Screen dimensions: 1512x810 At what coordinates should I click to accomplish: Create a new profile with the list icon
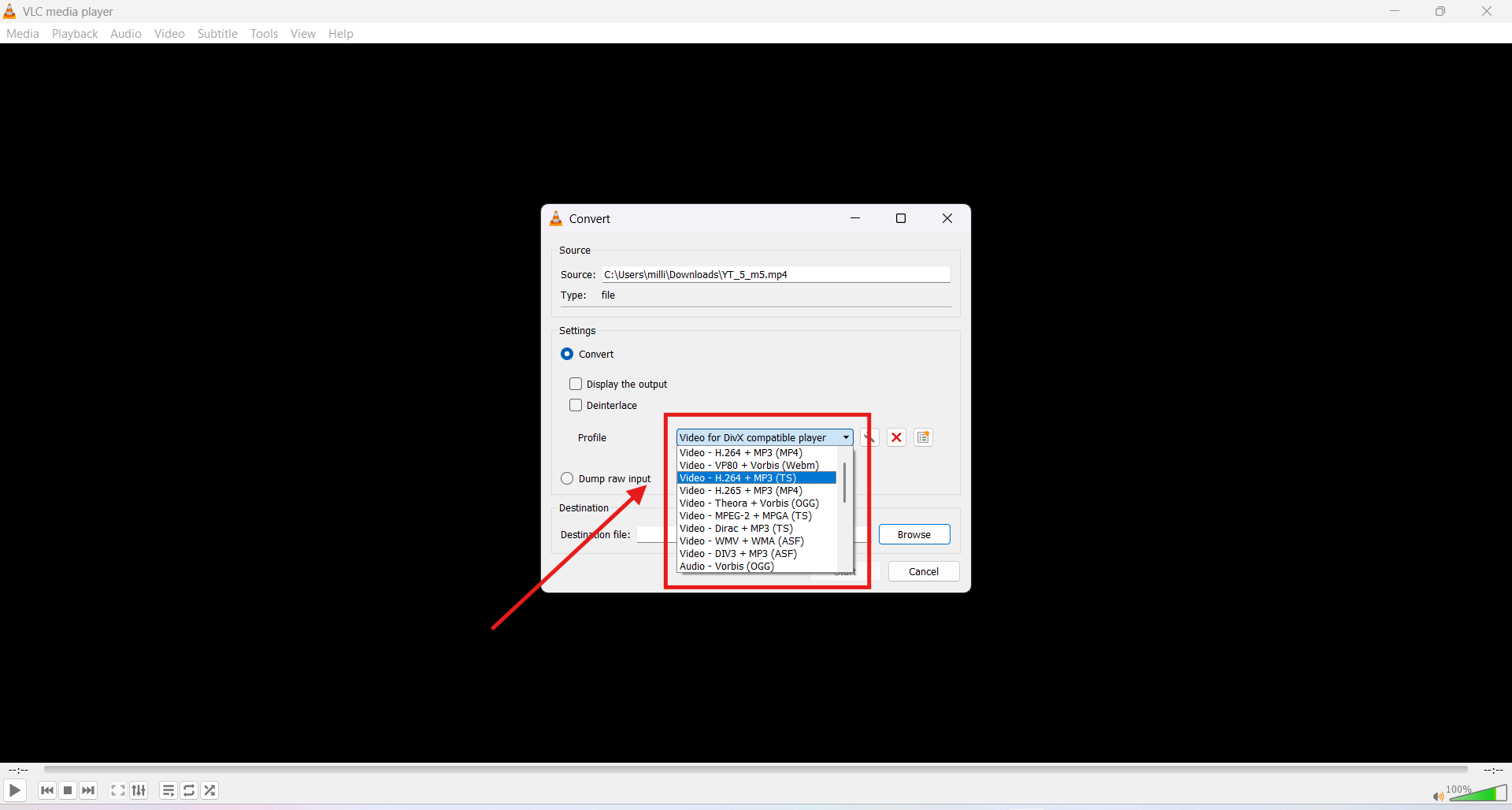(922, 437)
